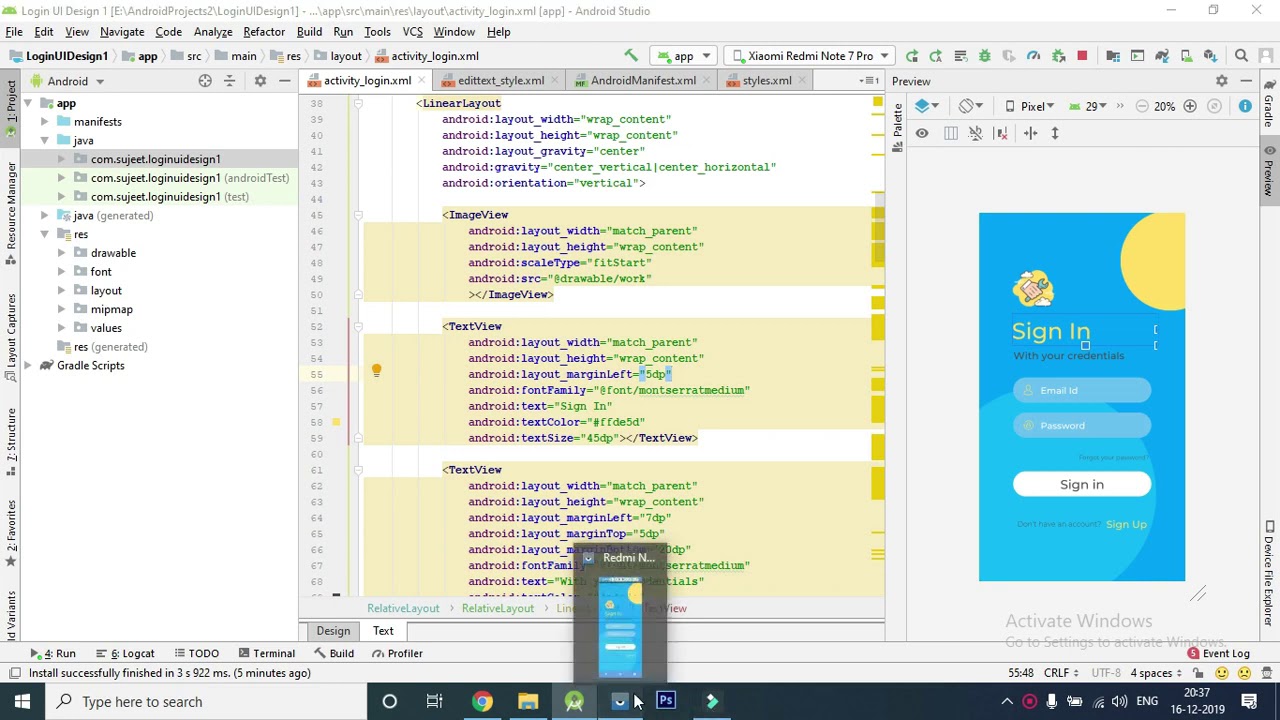This screenshot has width=1280, height=720.
Task: Click the Project Structure icon in toolbar
Action: [x=1112, y=56]
